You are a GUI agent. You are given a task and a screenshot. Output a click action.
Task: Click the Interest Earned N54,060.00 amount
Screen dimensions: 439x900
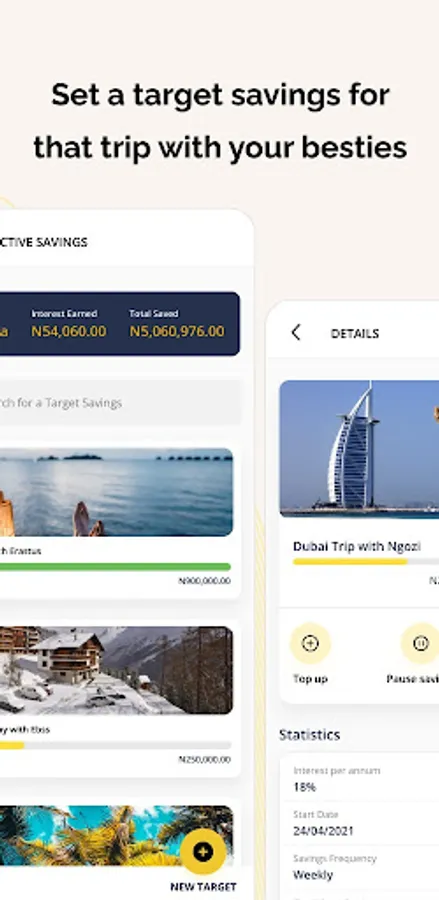tap(69, 331)
